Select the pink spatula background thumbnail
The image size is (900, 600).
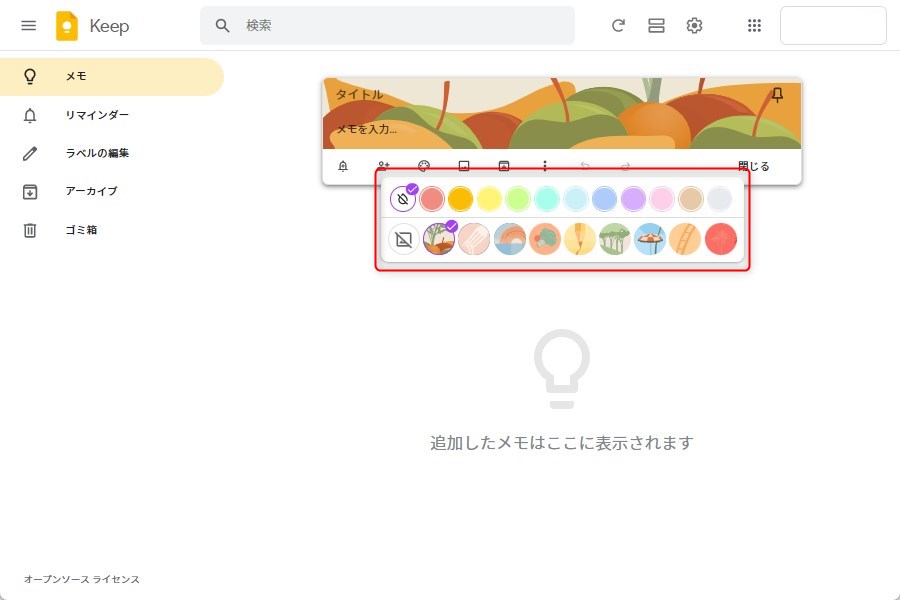point(474,239)
